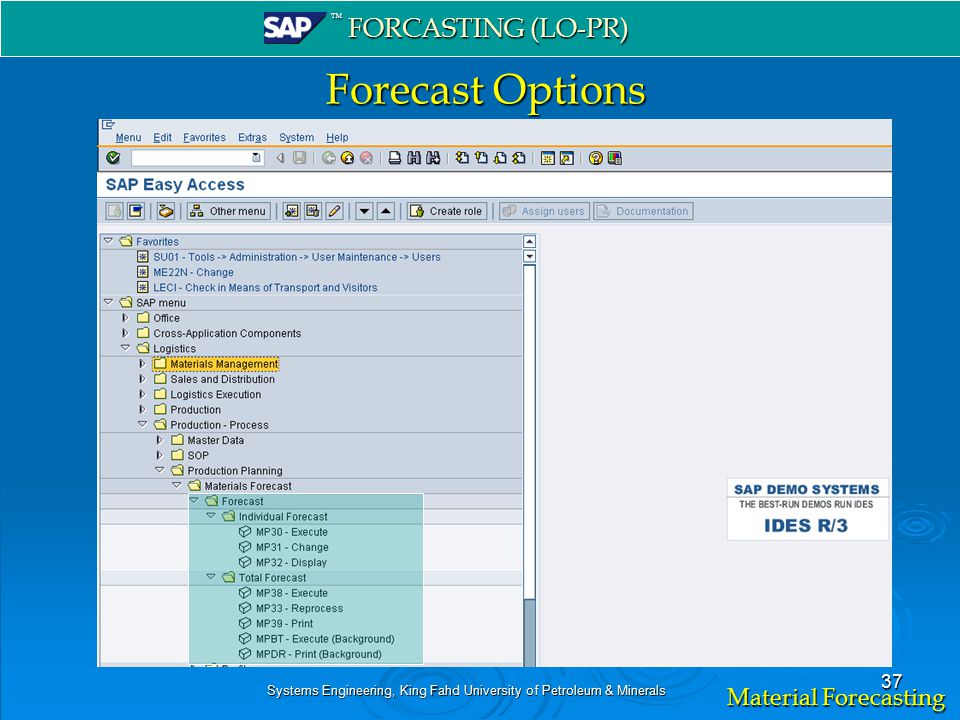This screenshot has height=720, width=960.
Task: Click the Last Page icon
Action: 519,158
